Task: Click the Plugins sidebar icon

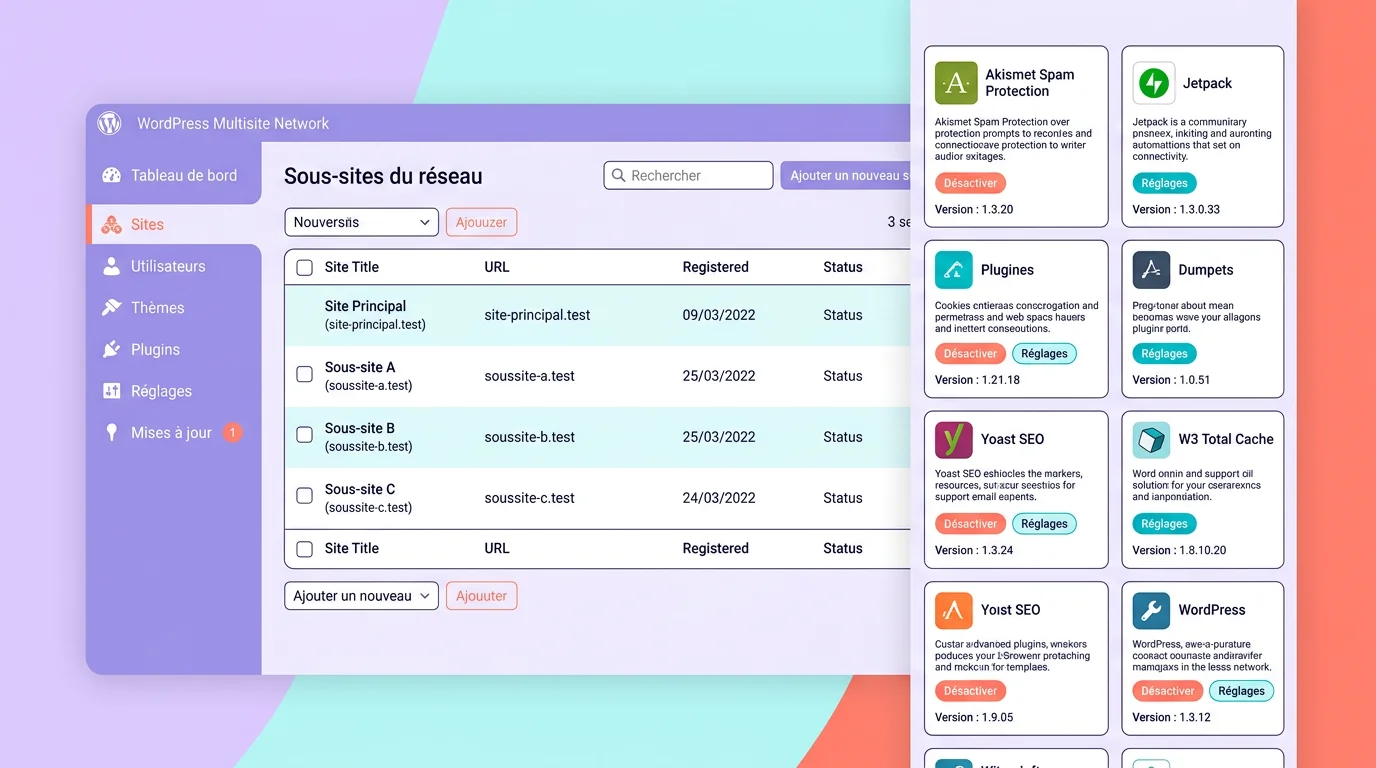Action: click(x=113, y=349)
